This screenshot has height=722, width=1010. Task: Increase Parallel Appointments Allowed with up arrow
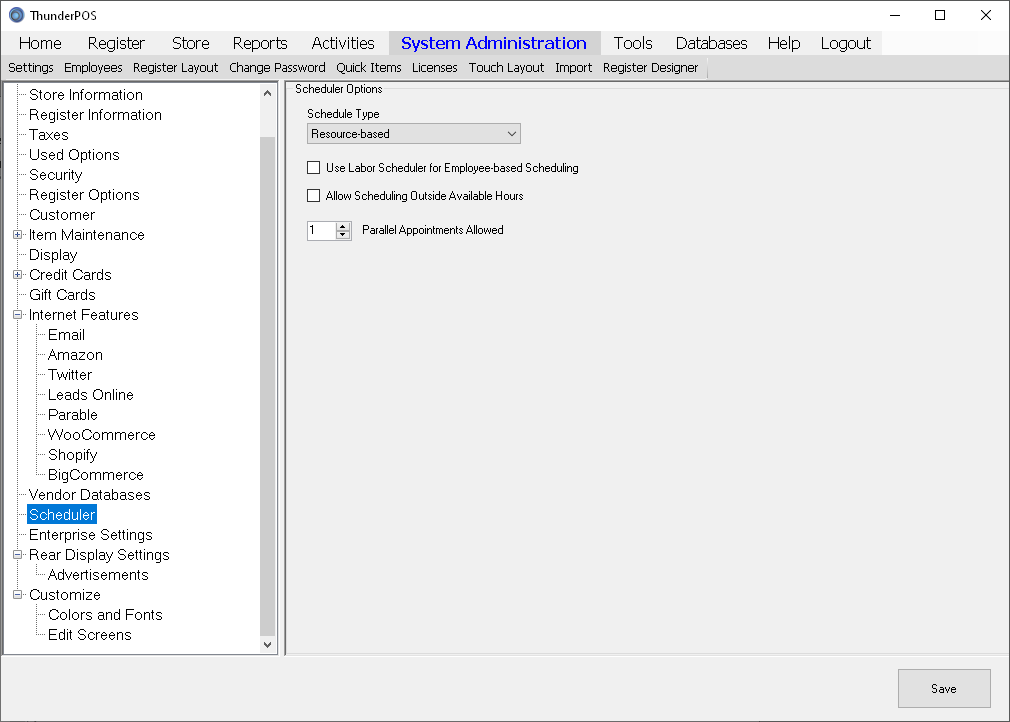343,226
